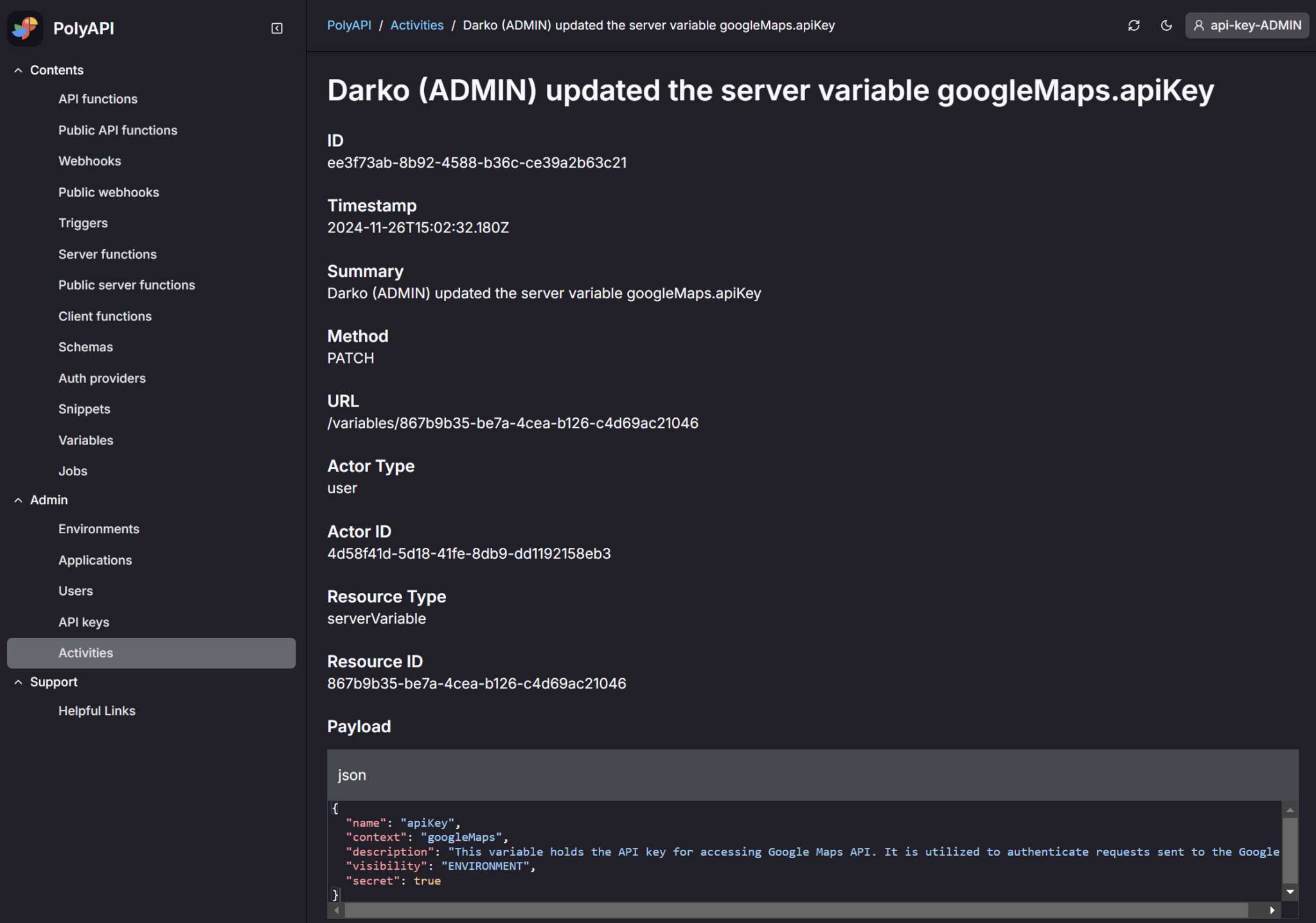1316x923 pixels.
Task: Collapse the sidebar panel icon
Action: pos(277,28)
